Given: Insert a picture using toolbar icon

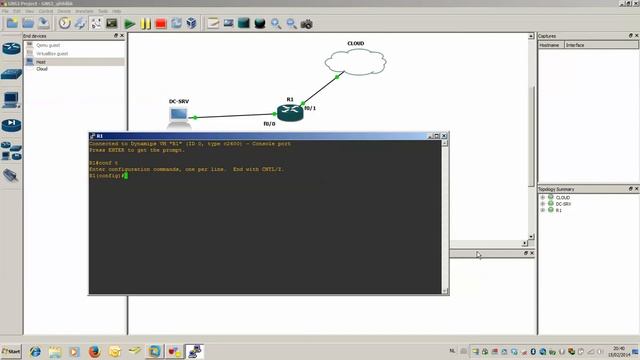Looking at the screenshot, I should (x=229, y=23).
